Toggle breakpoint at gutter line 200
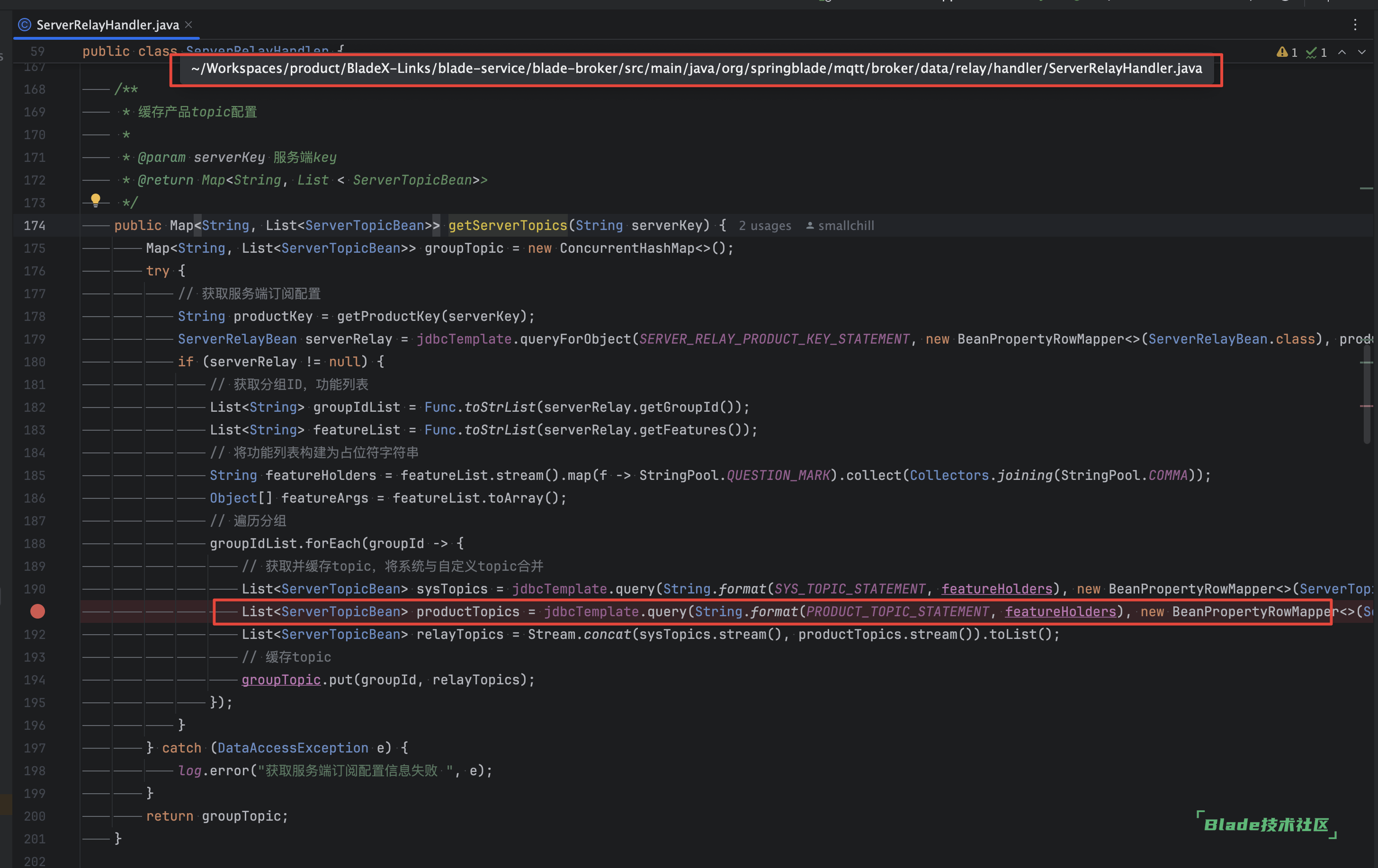This screenshot has height=868, width=1378. 35,816
